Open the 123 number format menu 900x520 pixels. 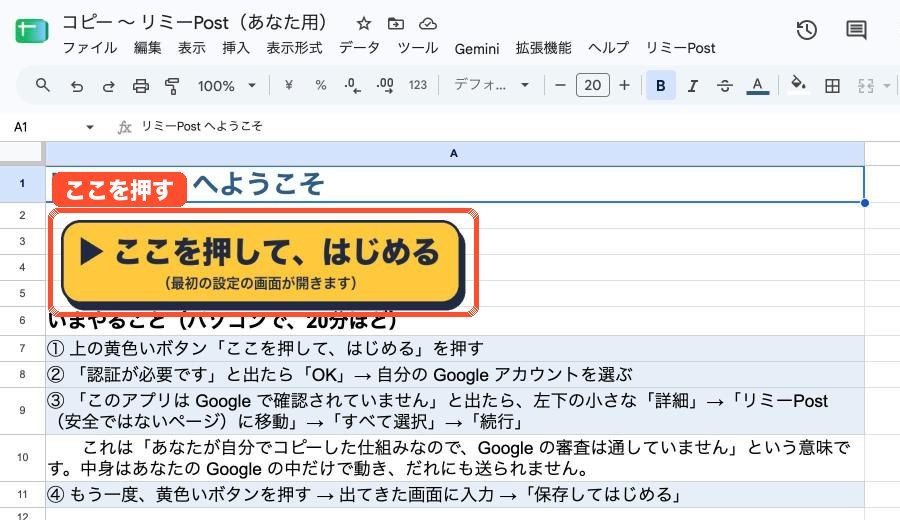coord(418,86)
